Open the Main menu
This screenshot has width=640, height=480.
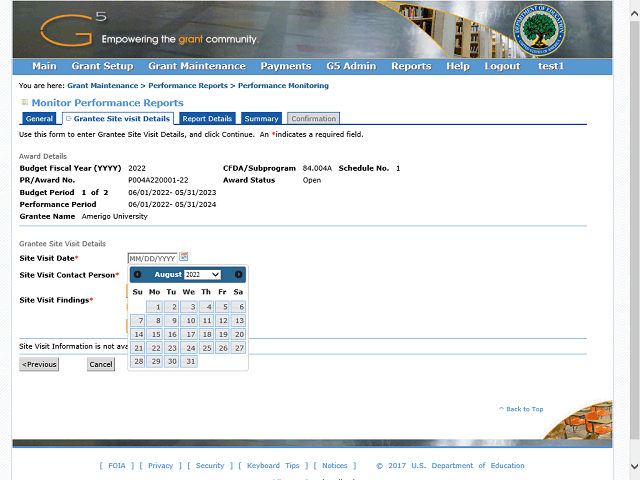44,66
